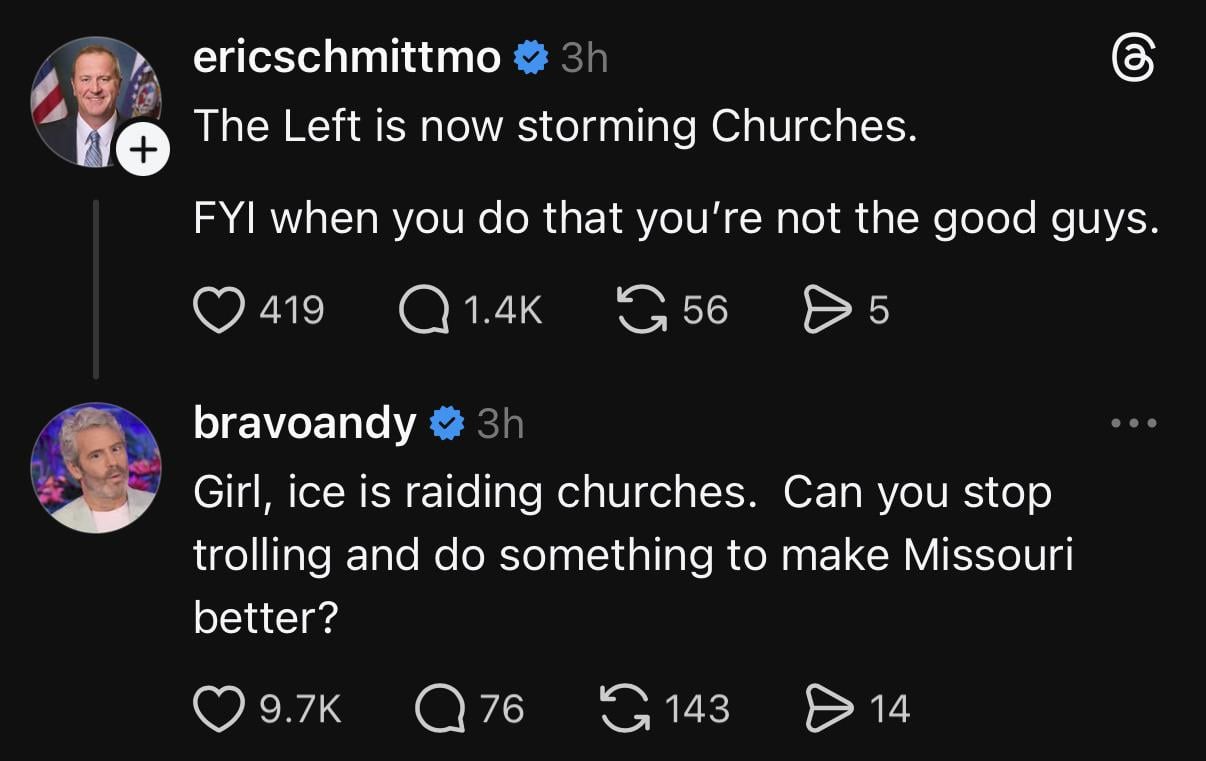
Task: Open the bravoandy username link
Action: coord(304,424)
